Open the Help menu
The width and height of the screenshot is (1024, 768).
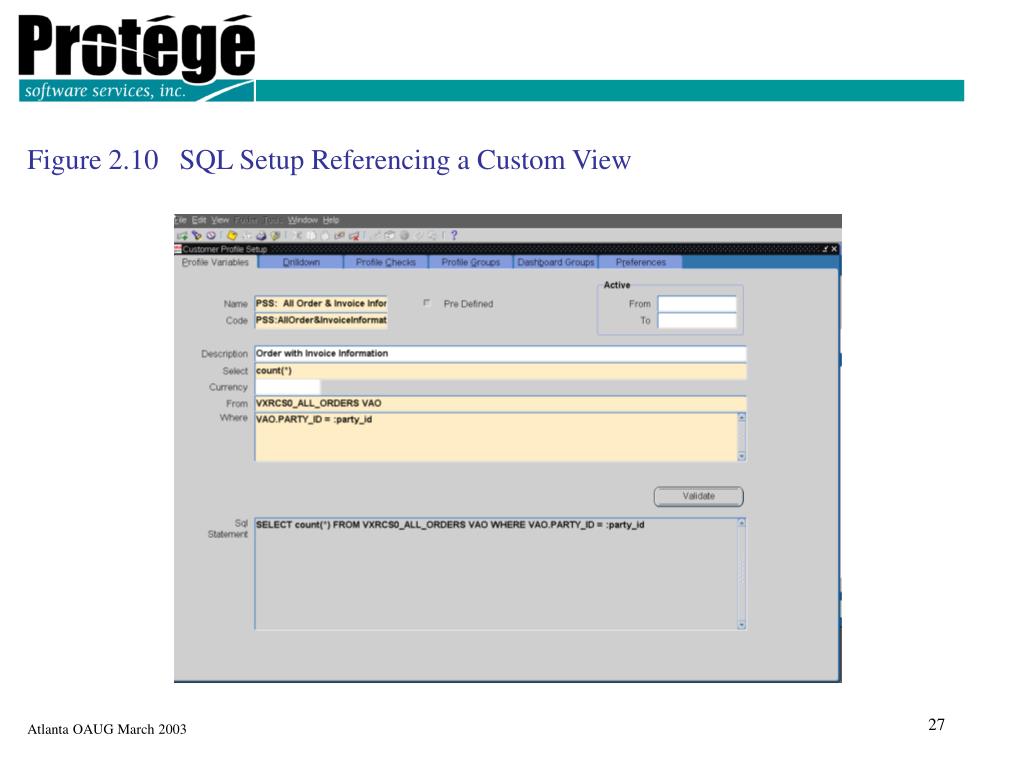pyautogui.click(x=331, y=220)
